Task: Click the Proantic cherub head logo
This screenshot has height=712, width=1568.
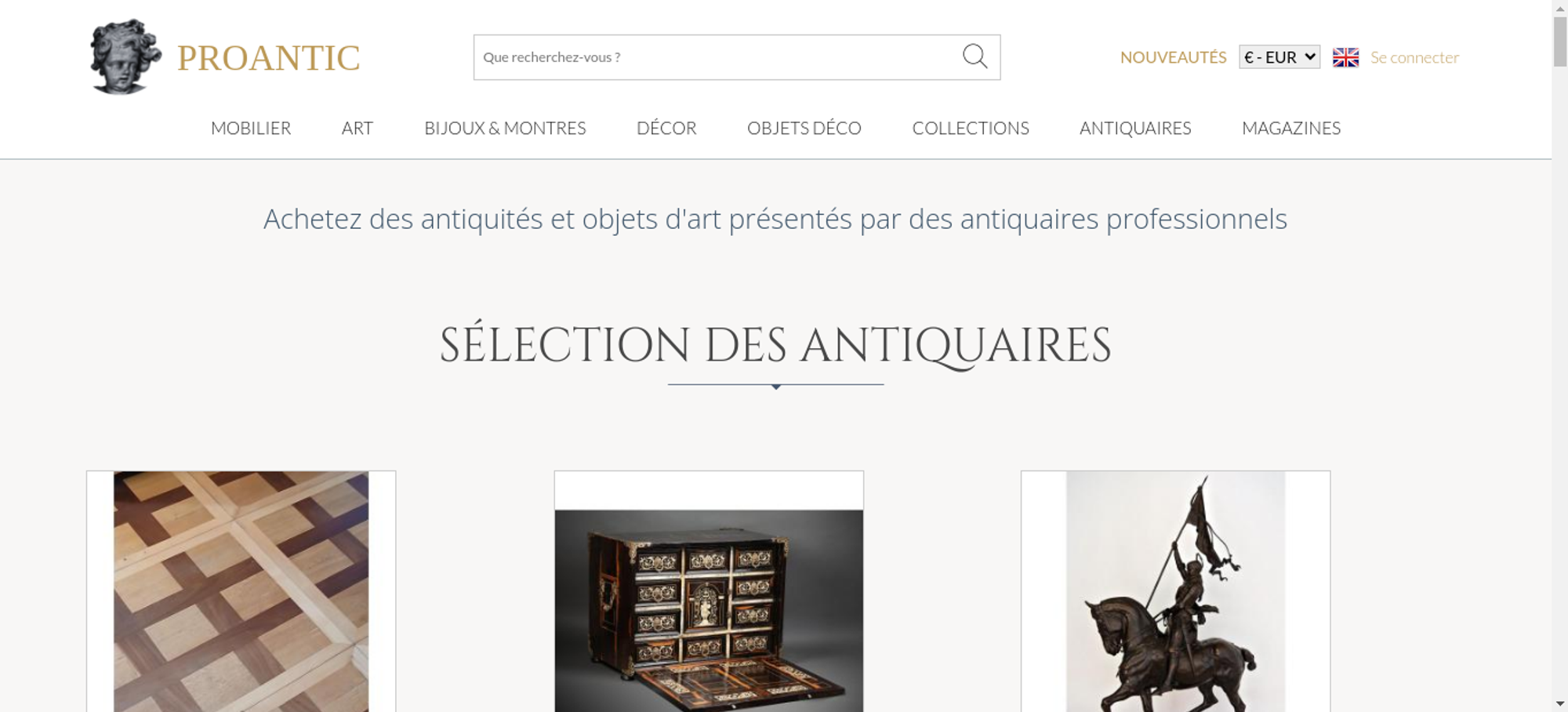Action: click(x=125, y=57)
